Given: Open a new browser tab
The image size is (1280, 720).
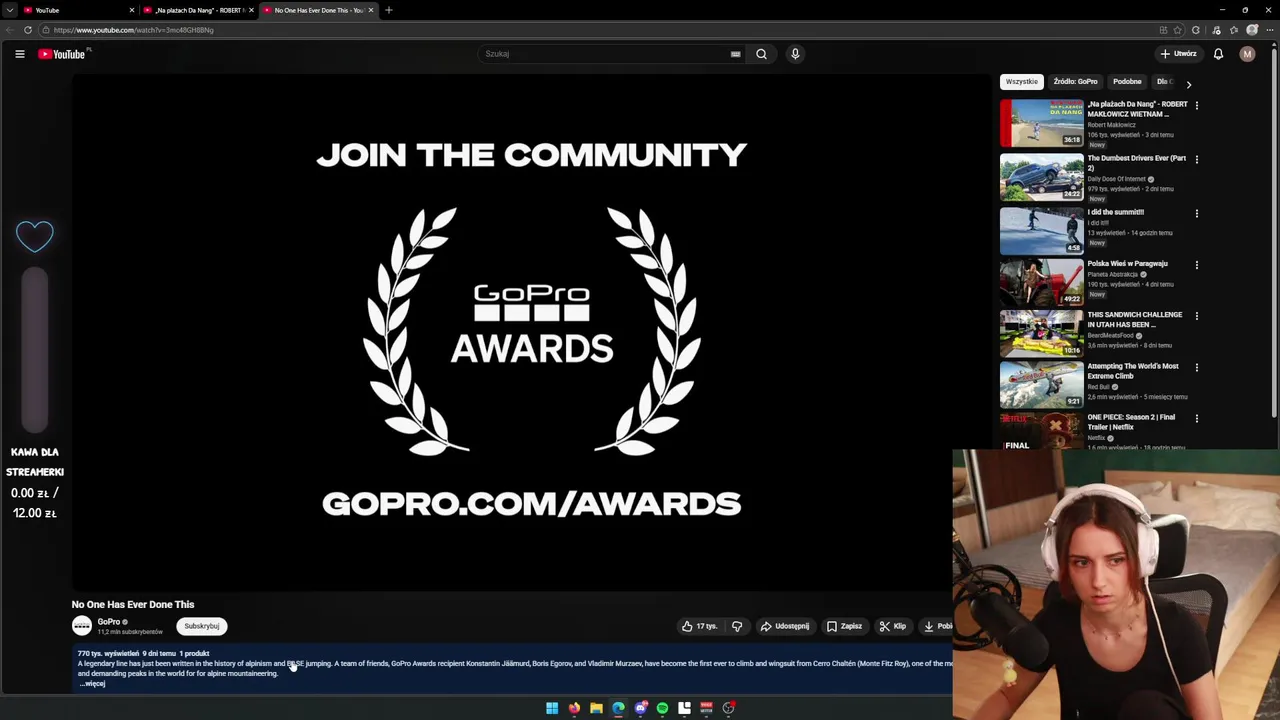Looking at the screenshot, I should click(x=389, y=10).
